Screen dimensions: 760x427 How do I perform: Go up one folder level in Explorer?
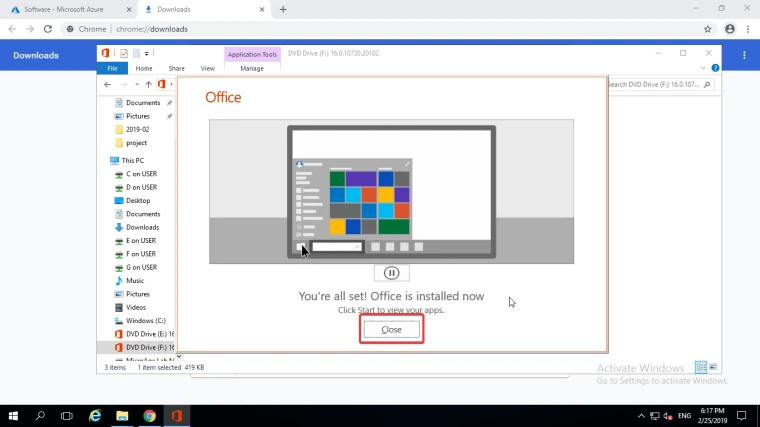(x=148, y=84)
